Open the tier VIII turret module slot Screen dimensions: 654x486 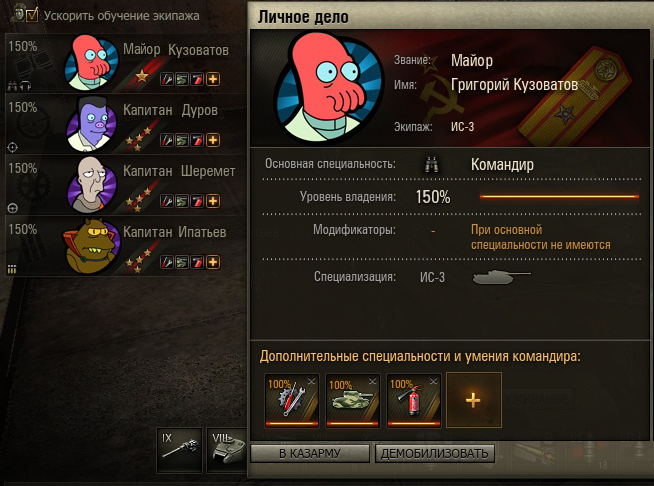227,451
